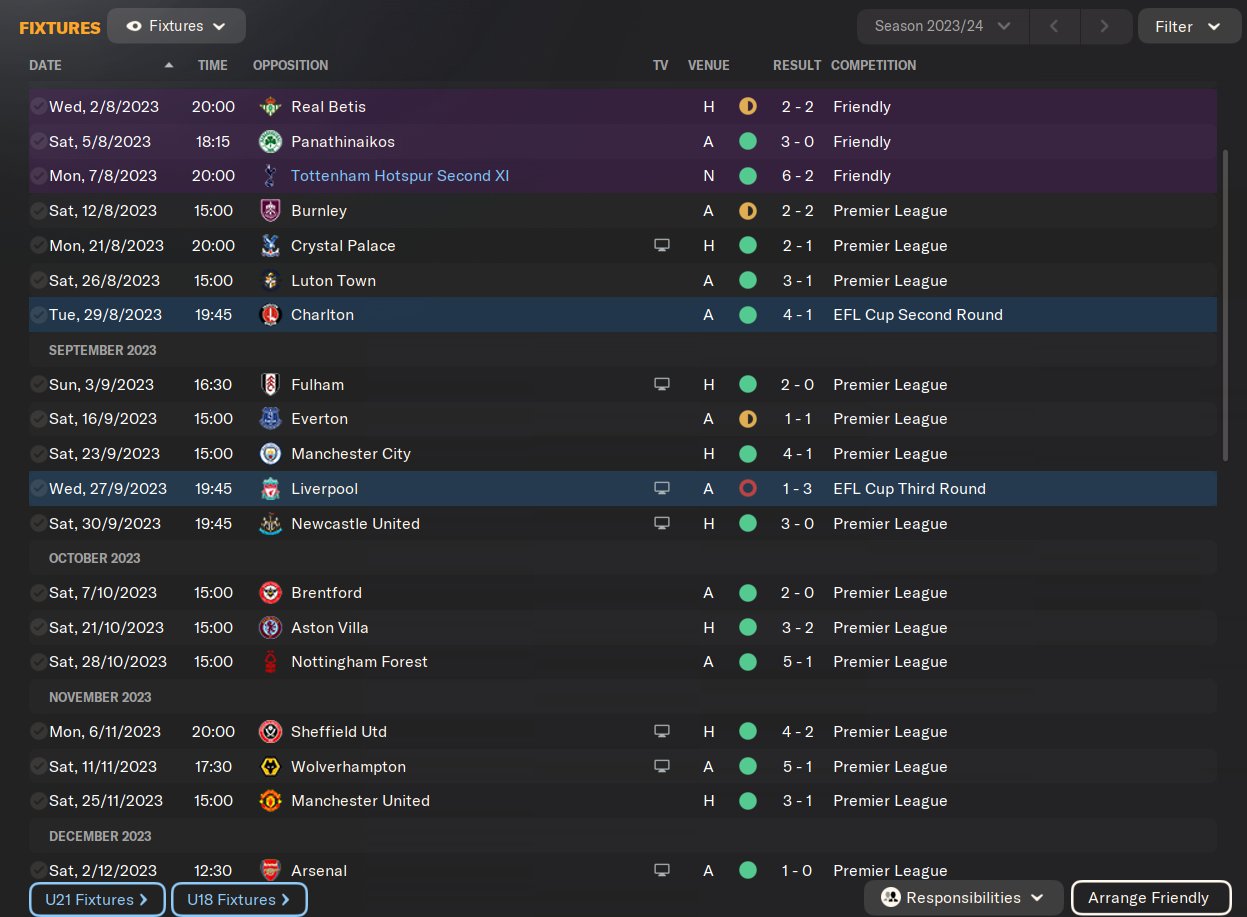Click the Liverpool club badge icon
1247x917 pixels.
click(270, 489)
